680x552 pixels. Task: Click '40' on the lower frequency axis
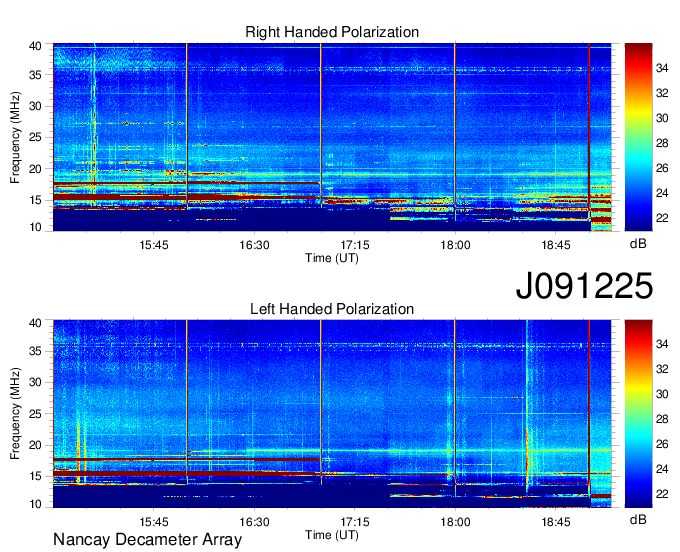[35, 323]
